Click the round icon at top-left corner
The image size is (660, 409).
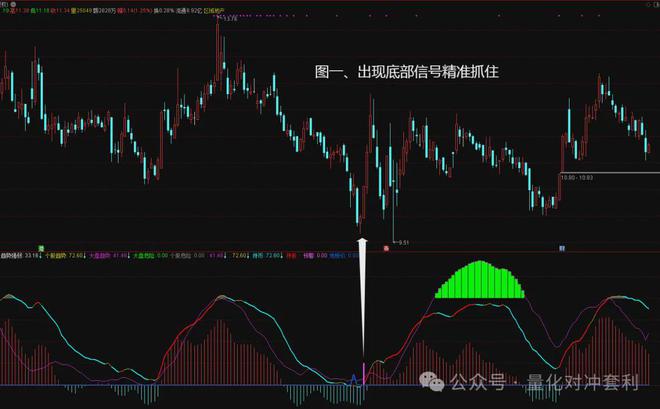(x=13, y=4)
